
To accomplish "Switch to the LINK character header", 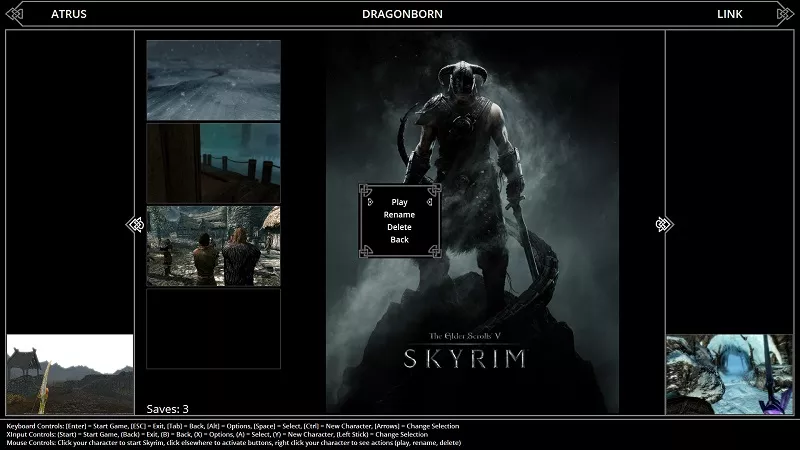I will (x=730, y=14).
